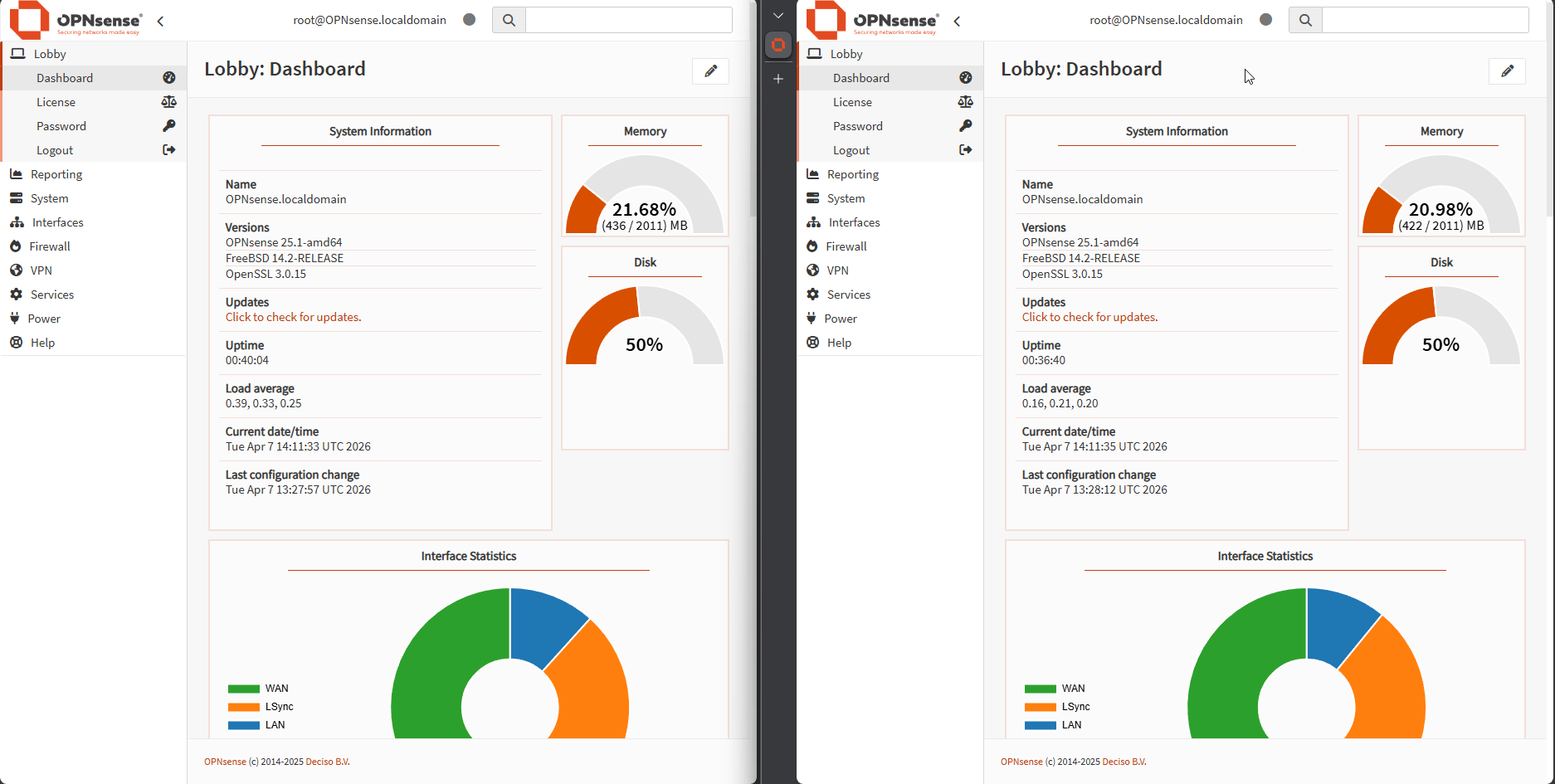Expand VPN section in left window
The image size is (1555, 784).
click(x=94, y=270)
